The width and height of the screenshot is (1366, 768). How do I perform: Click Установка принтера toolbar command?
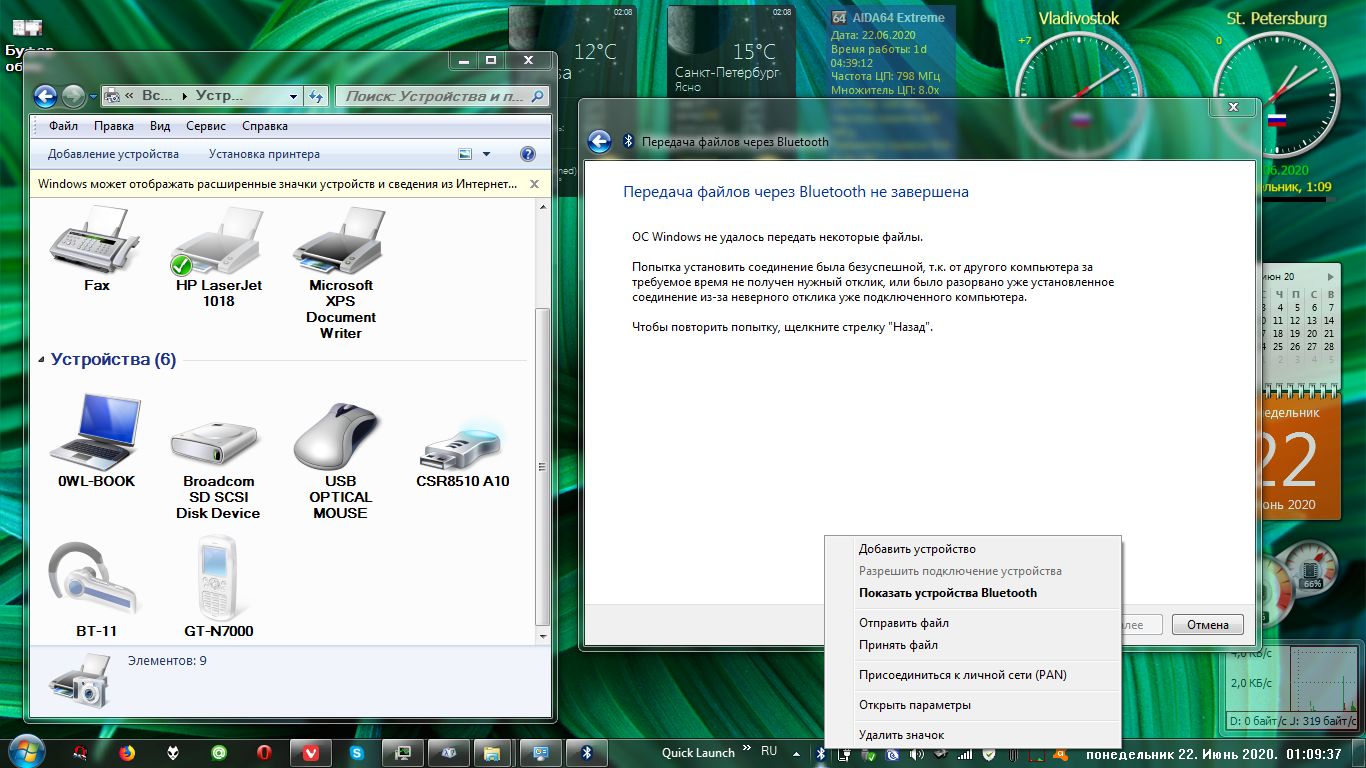[264, 154]
